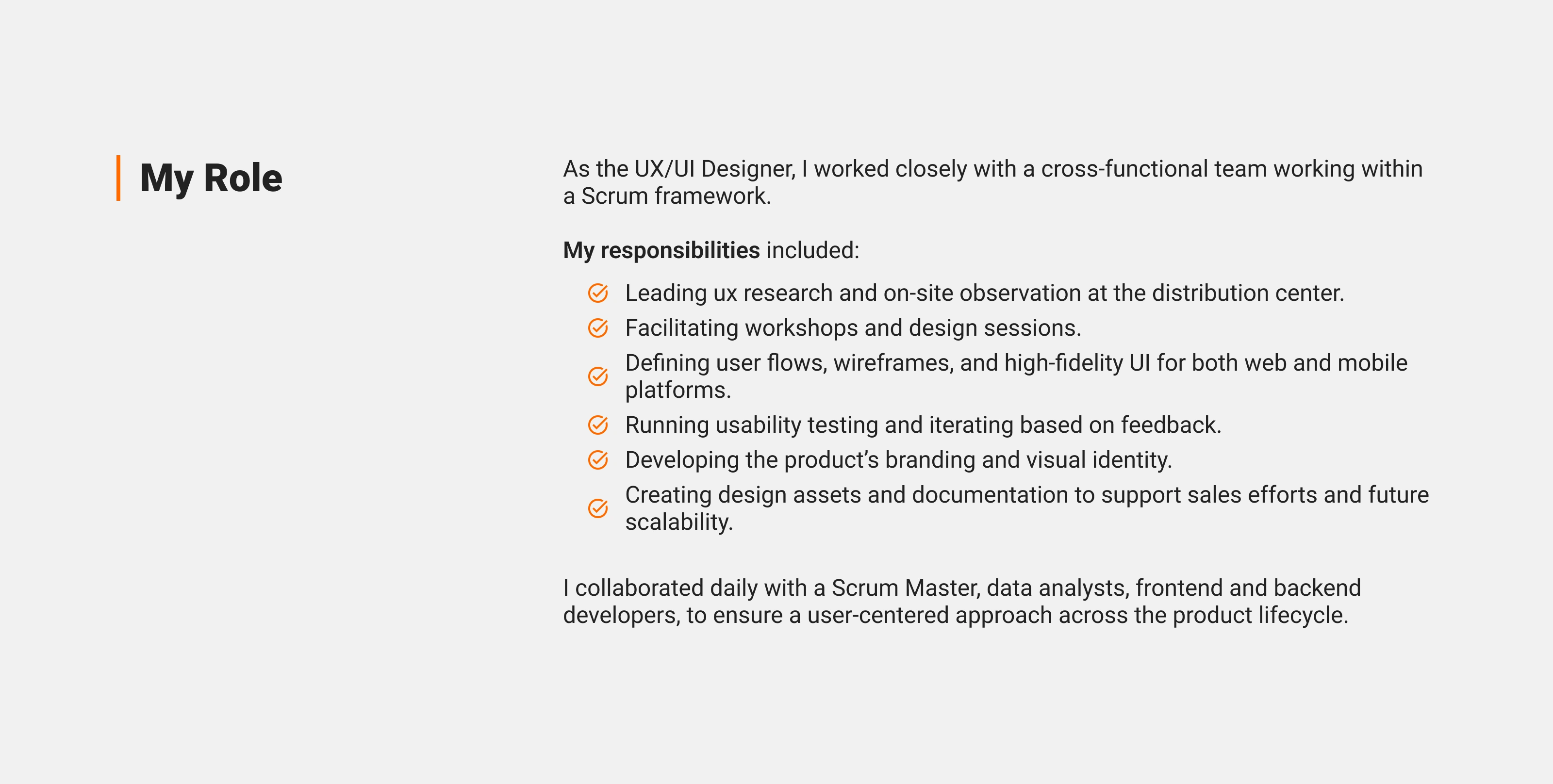Click the "Facilitating workshops and design sessions" text
Image resolution: width=1553 pixels, height=784 pixels.
click(x=853, y=328)
